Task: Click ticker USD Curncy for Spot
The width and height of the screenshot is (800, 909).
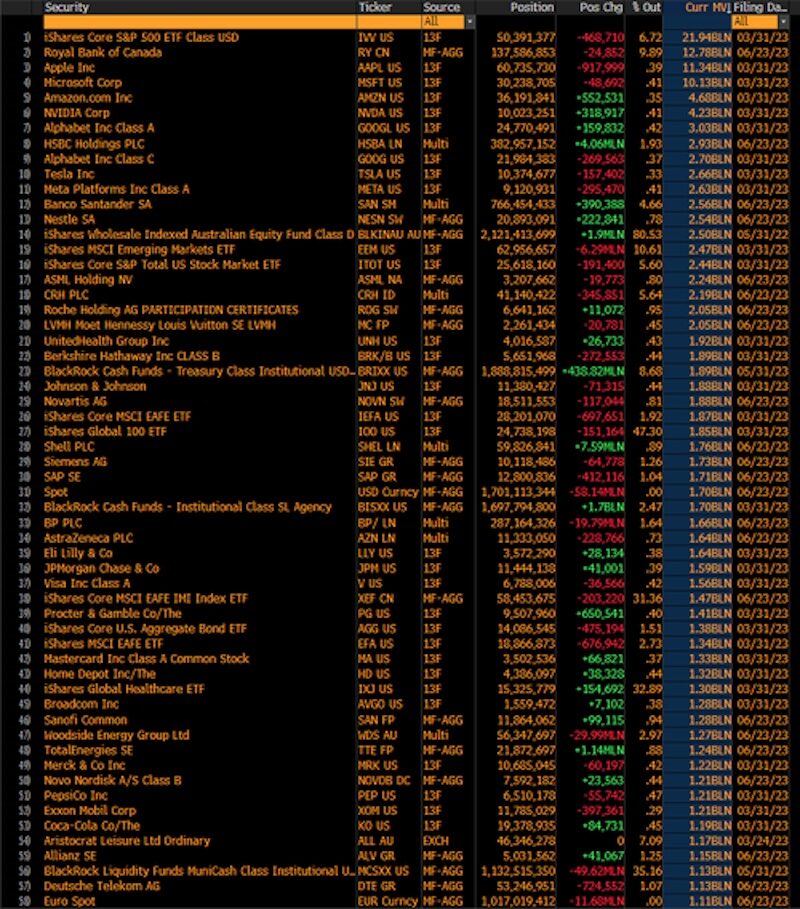Action: click(388, 492)
